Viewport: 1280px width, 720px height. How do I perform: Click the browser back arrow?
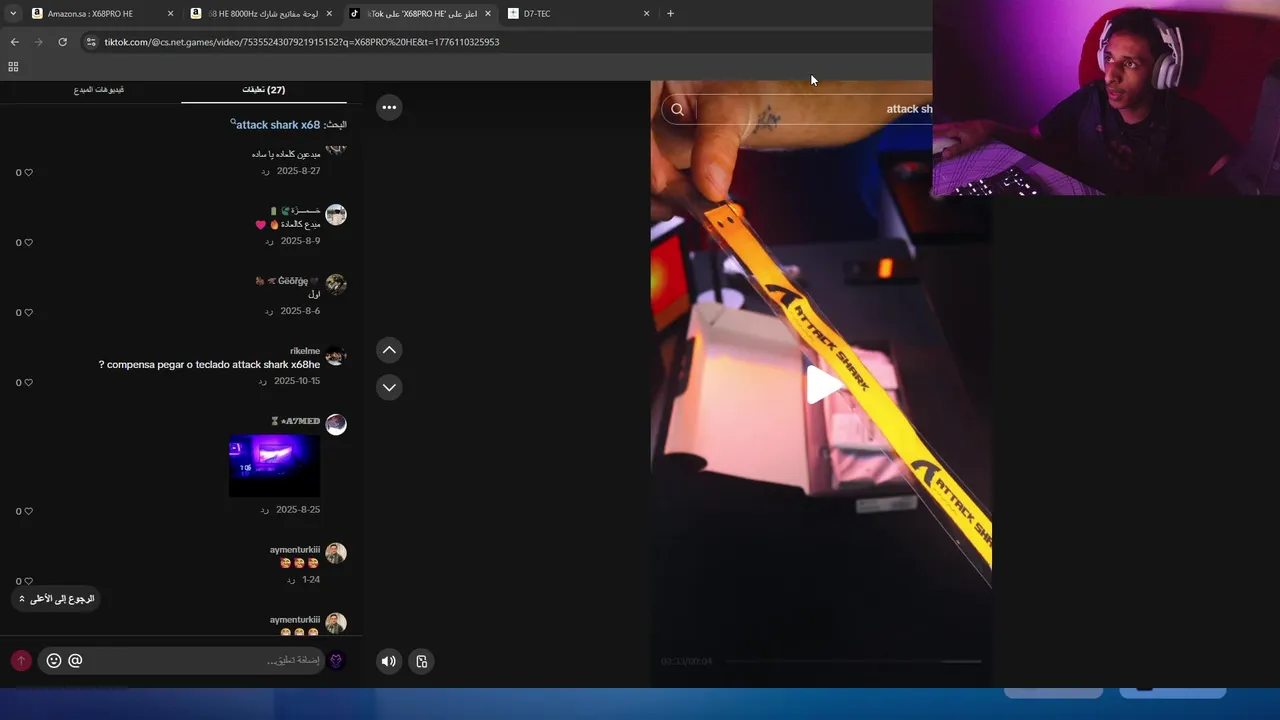pyautogui.click(x=14, y=42)
